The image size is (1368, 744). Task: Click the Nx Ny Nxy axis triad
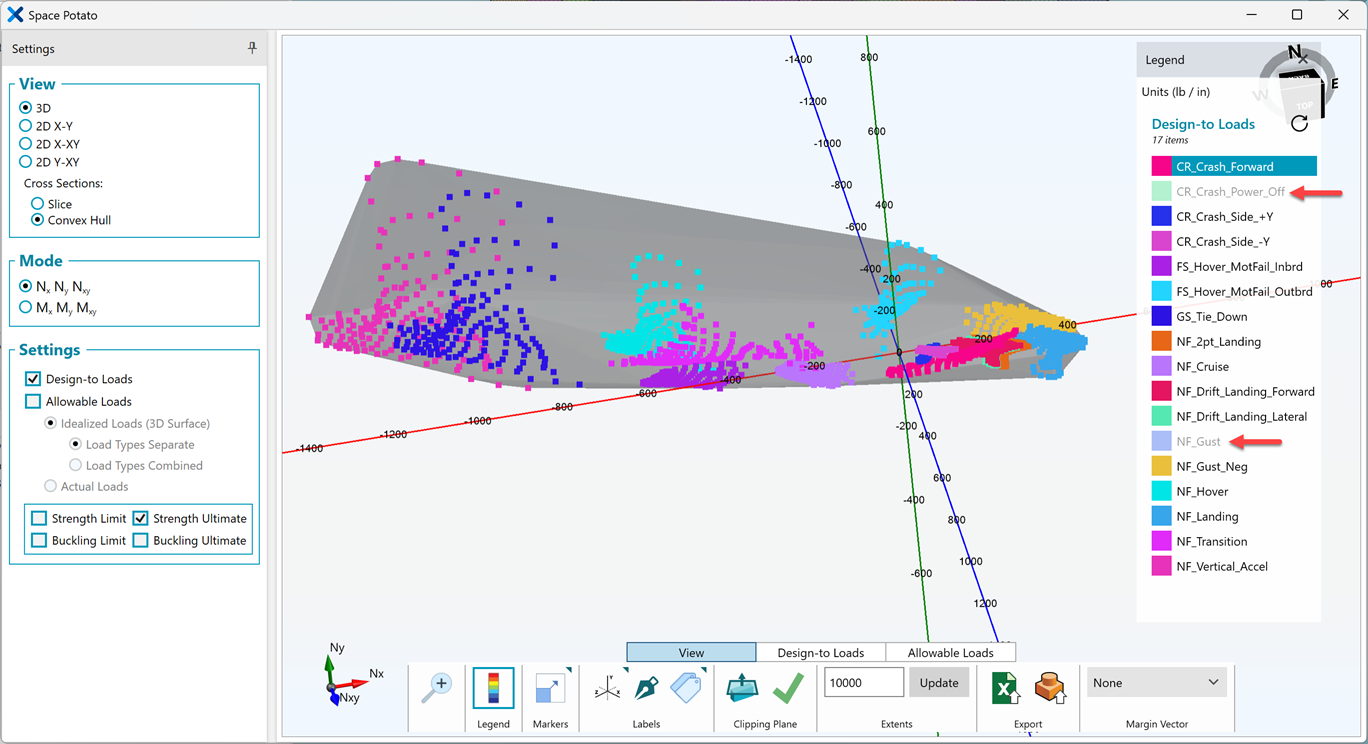[347, 675]
